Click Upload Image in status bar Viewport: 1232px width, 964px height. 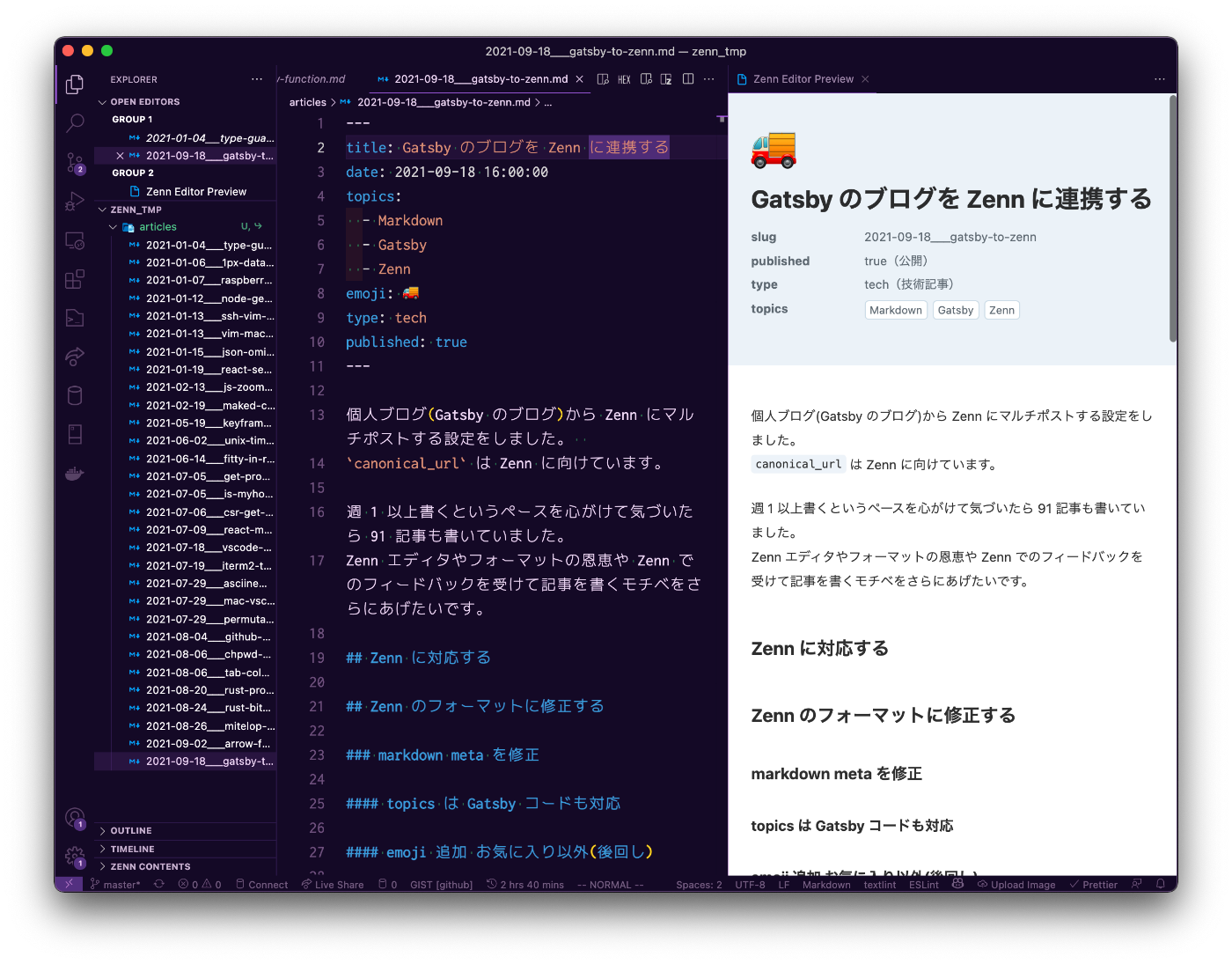coord(1016,885)
